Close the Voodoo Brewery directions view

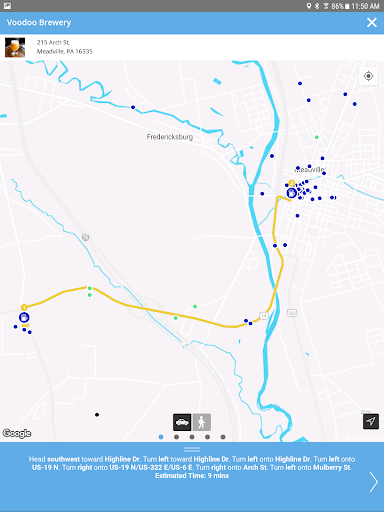click(372, 23)
